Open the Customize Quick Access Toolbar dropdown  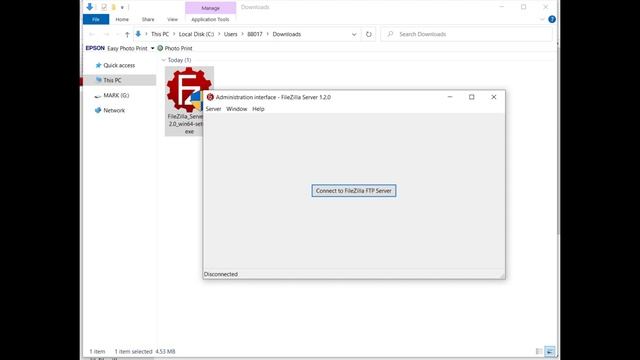[x=122, y=7]
